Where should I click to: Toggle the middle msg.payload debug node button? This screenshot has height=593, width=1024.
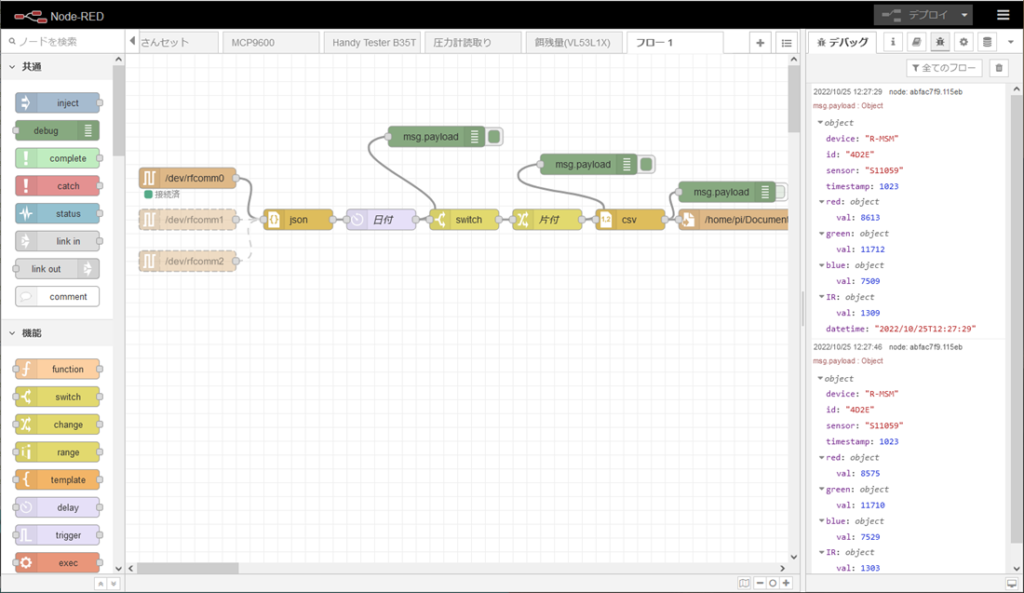647,164
